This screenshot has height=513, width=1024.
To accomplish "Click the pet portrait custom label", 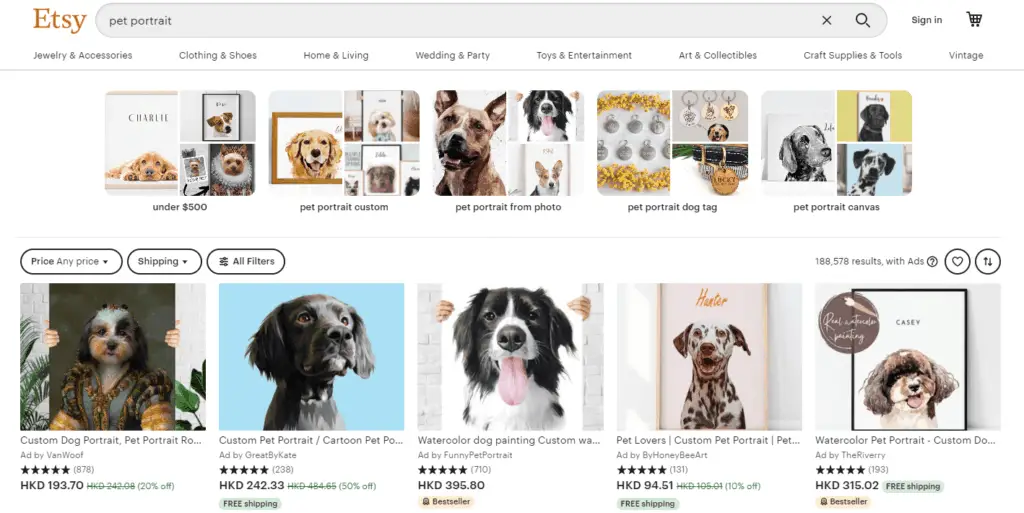I will (344, 207).
